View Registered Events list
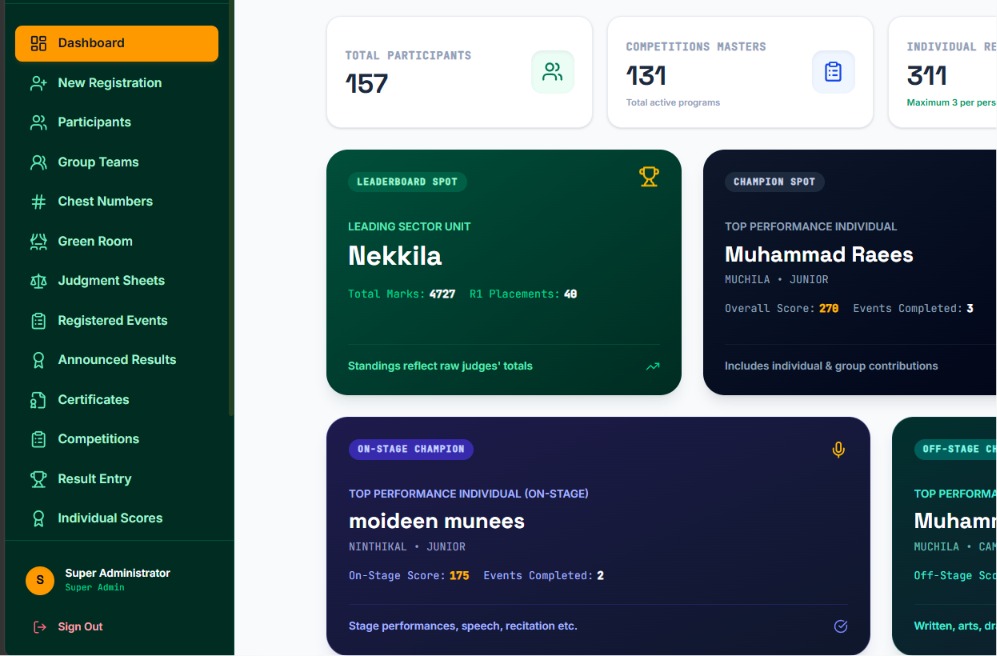 pyautogui.click(x=116, y=321)
